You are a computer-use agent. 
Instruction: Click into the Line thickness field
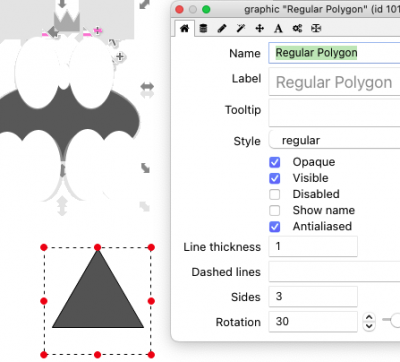click(x=313, y=246)
